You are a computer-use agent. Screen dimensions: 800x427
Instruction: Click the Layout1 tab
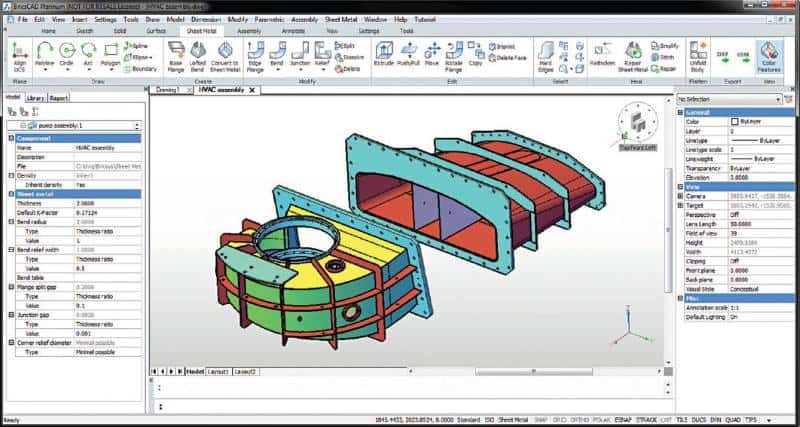coord(218,371)
